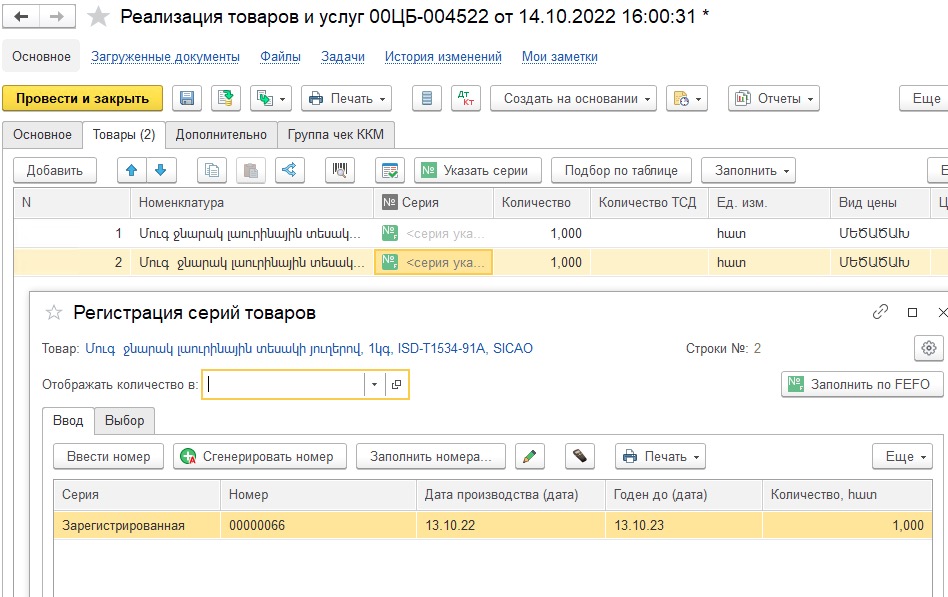The image size is (948, 597).
Task: Click the Заполнить по FEFO button
Action: tap(862, 384)
